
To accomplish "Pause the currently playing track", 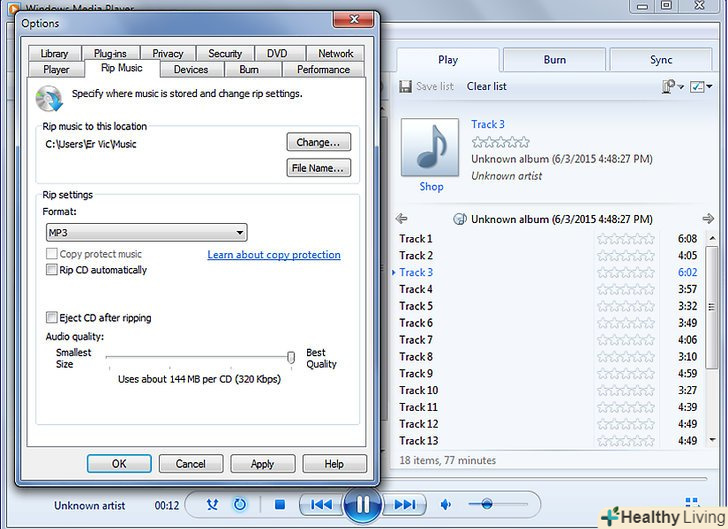I will (363, 504).
